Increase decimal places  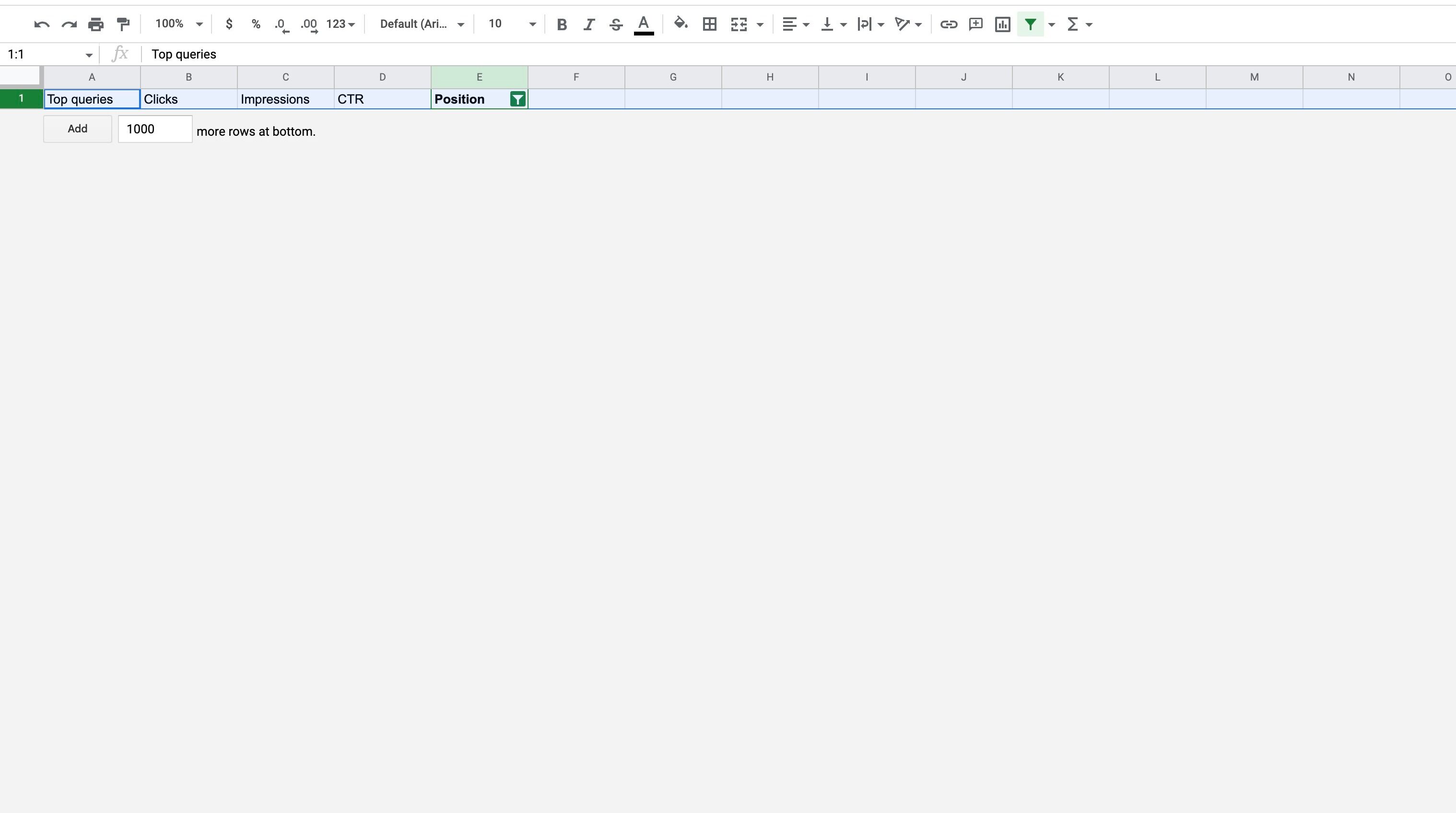coord(309,25)
